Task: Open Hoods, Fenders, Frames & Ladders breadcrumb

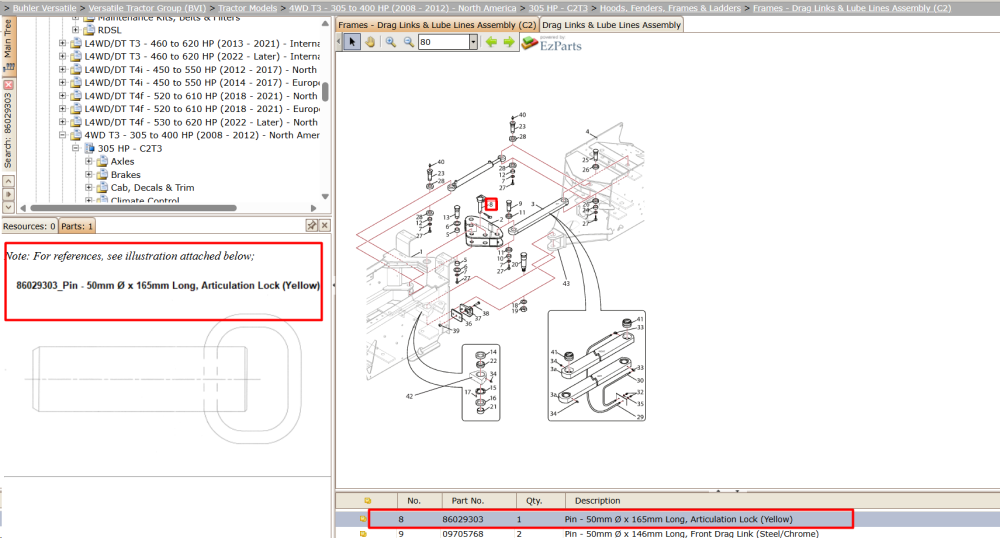Action: [670, 8]
